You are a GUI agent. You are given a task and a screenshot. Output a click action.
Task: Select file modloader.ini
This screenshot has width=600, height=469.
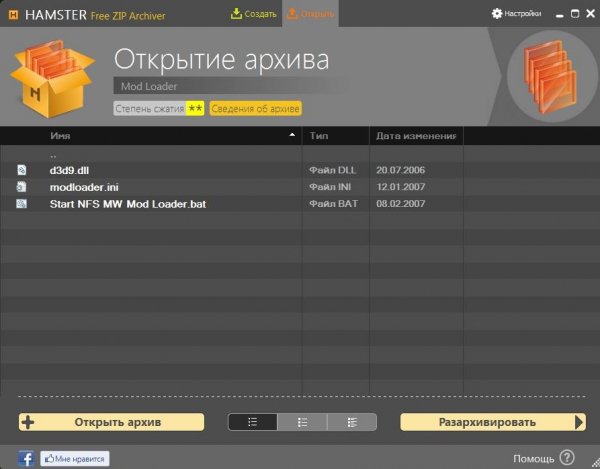pos(84,187)
